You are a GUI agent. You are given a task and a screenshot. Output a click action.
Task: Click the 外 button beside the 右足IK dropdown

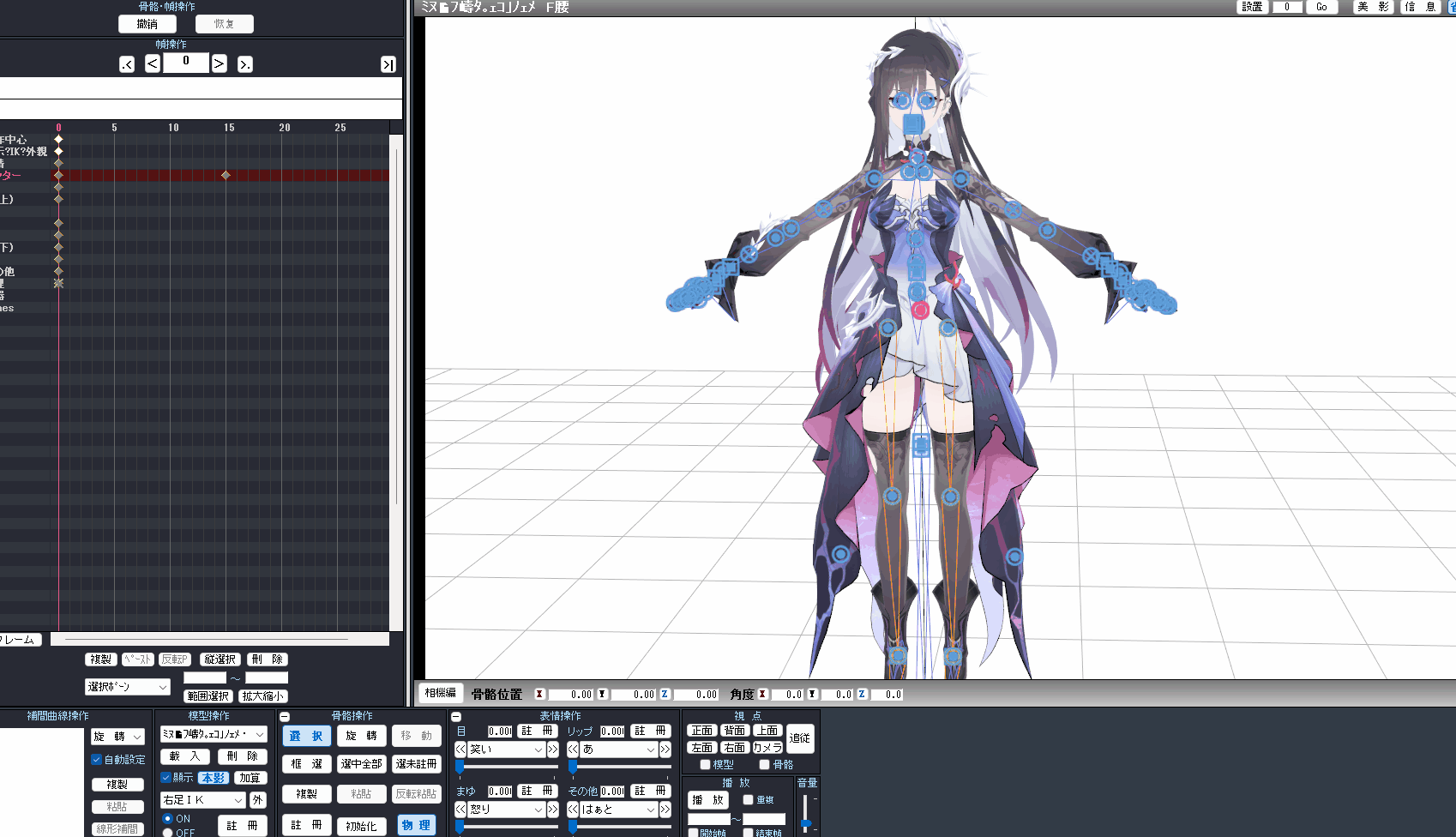click(257, 800)
